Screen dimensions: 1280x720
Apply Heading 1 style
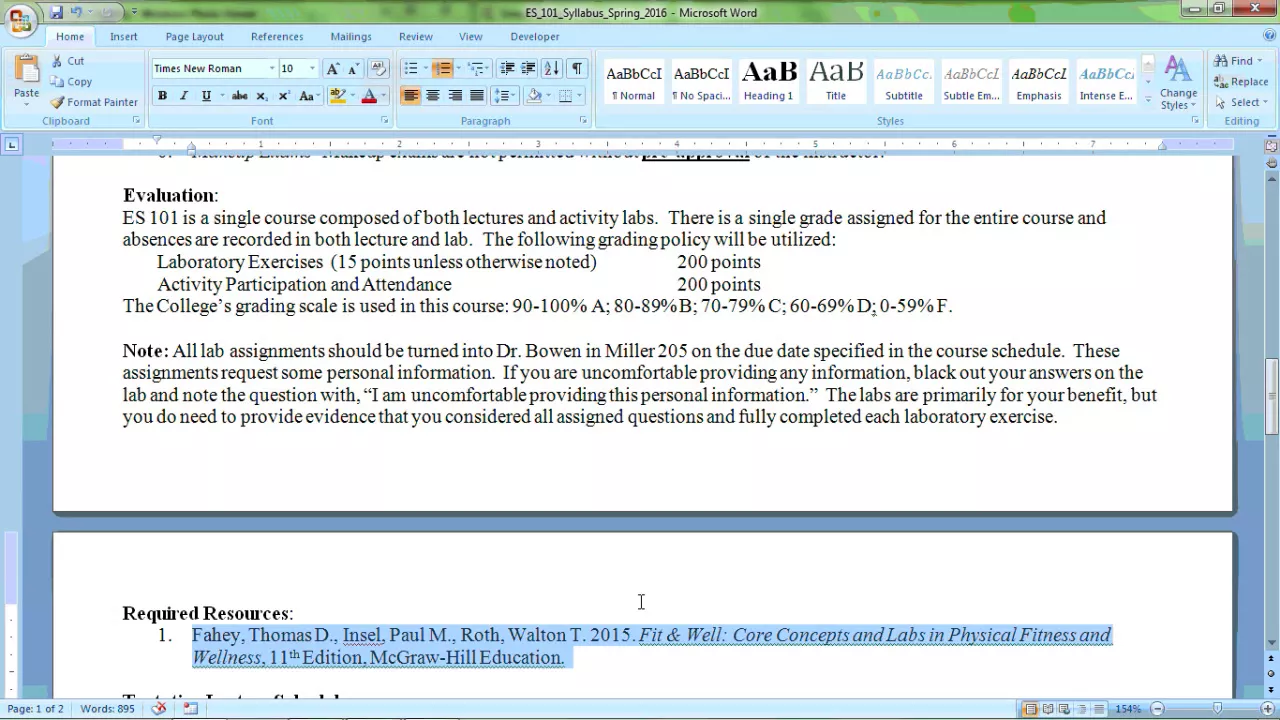(x=768, y=82)
